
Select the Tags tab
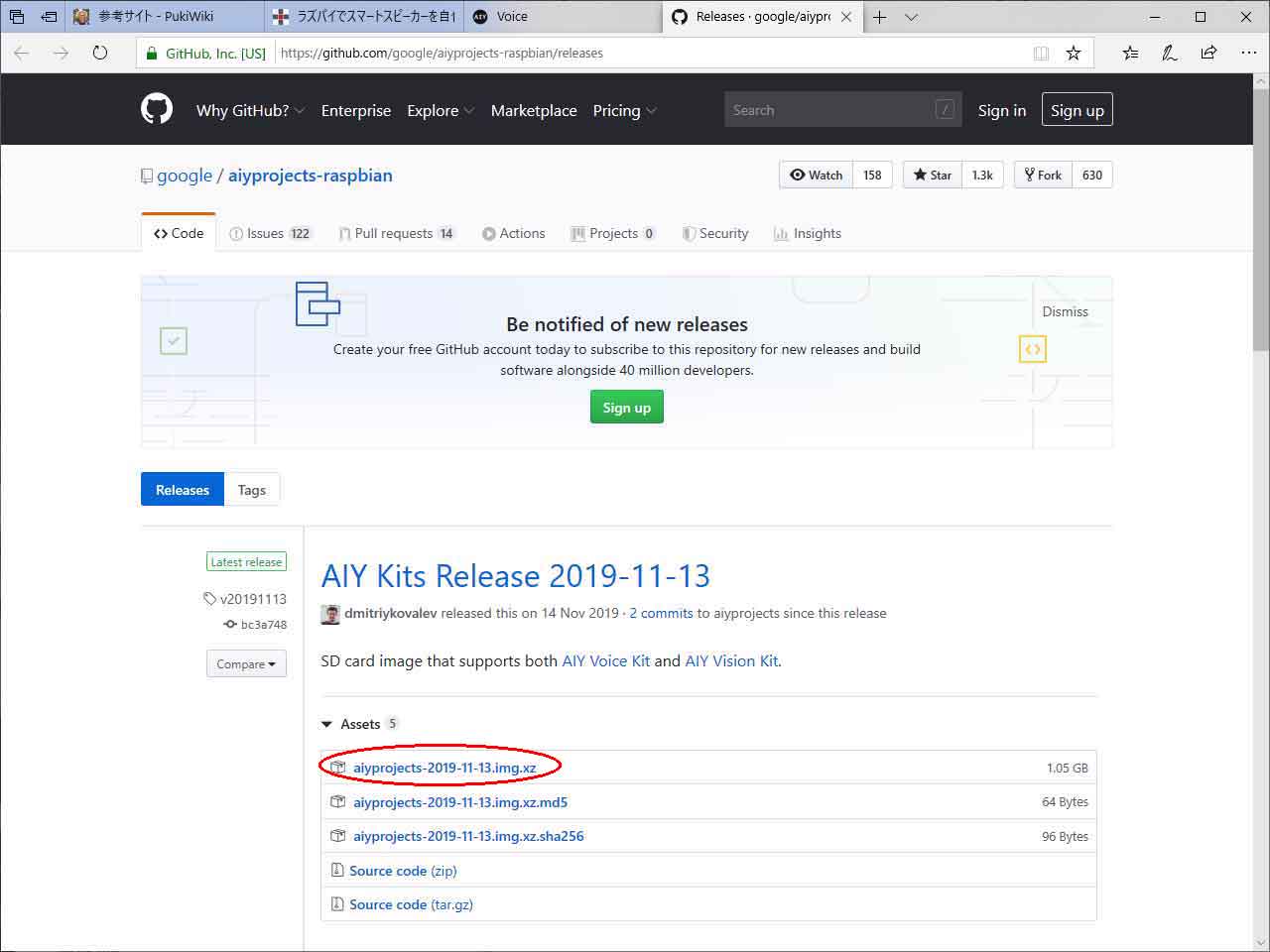(x=252, y=490)
